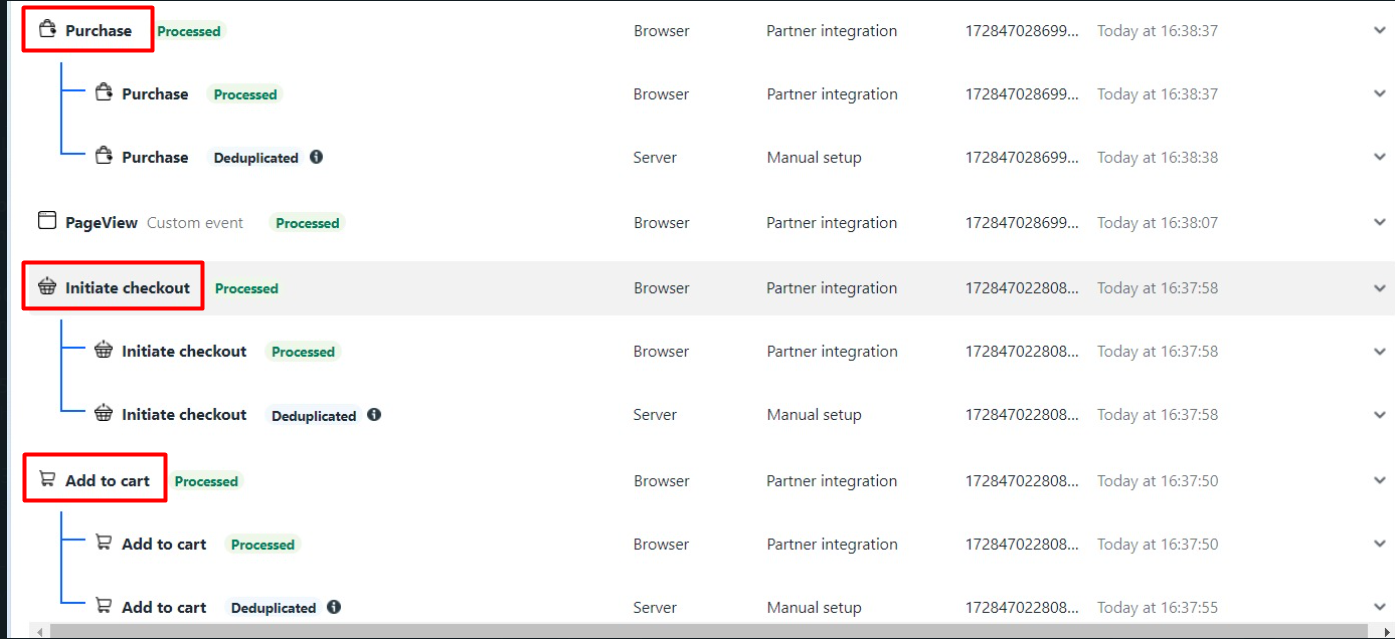Click the Deduplicated badge on Server Purchase
The image size is (1395, 639).
(x=256, y=158)
